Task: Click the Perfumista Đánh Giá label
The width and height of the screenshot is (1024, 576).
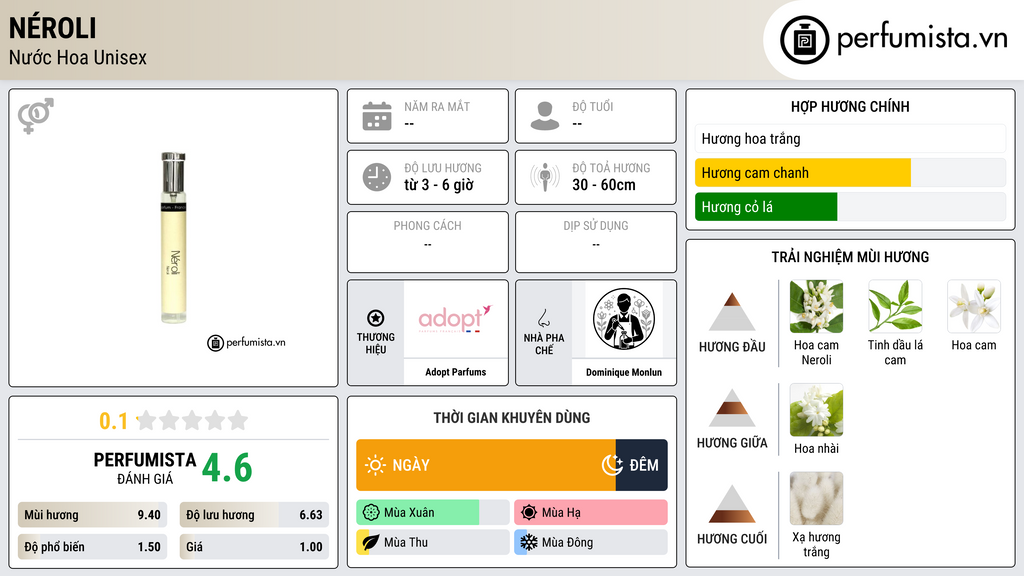Action: [x=145, y=468]
